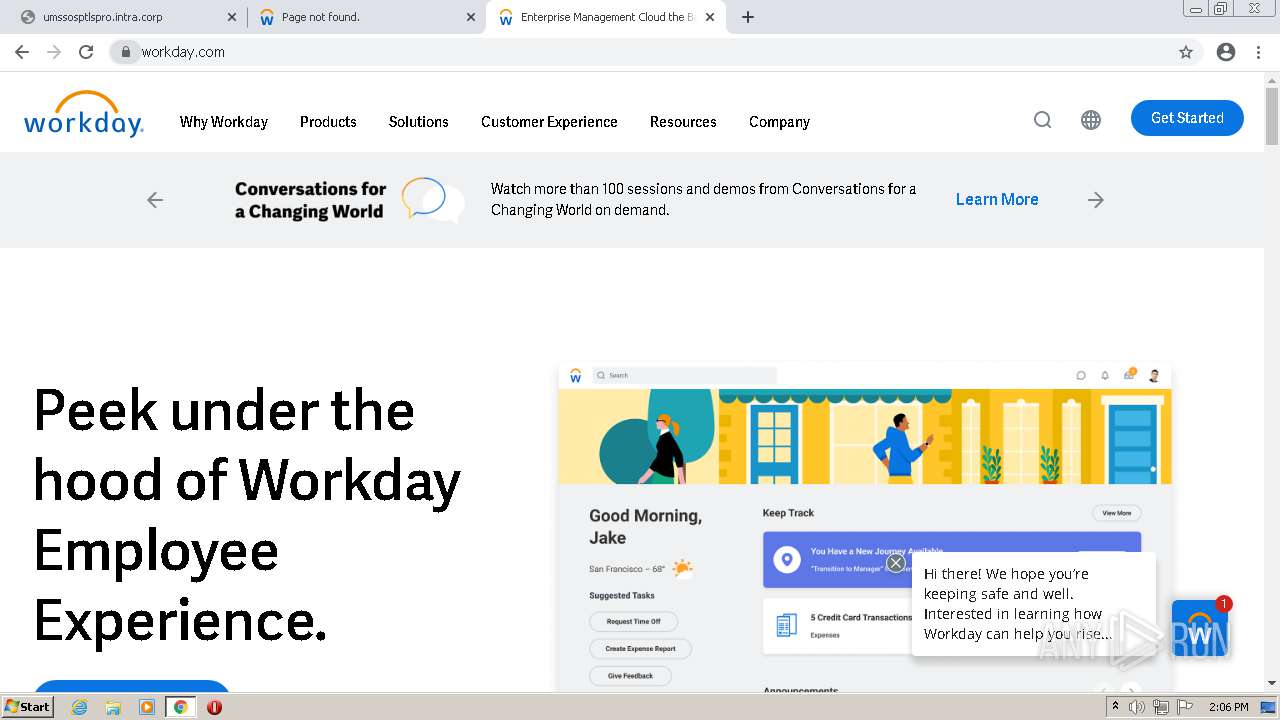Screen dimensions: 1280x720
Task: Click the taskbar clock showing 2:06 PM
Action: tap(1228, 707)
